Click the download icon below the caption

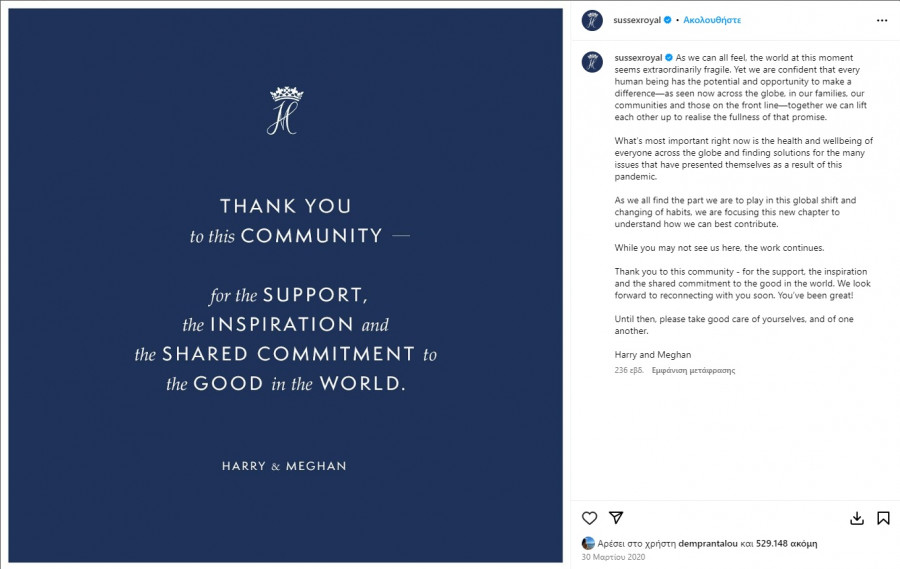point(857,518)
